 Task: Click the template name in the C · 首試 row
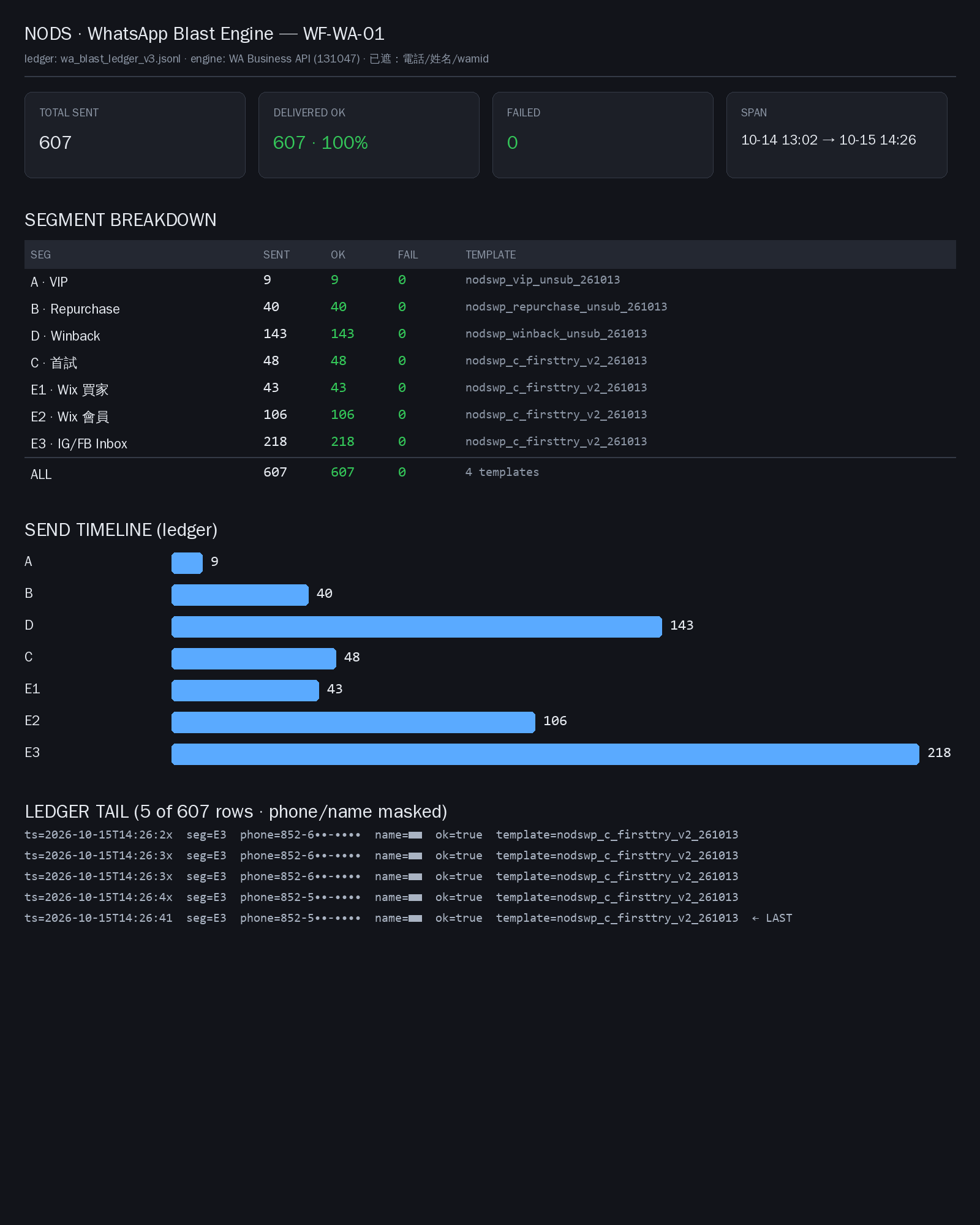click(556, 361)
